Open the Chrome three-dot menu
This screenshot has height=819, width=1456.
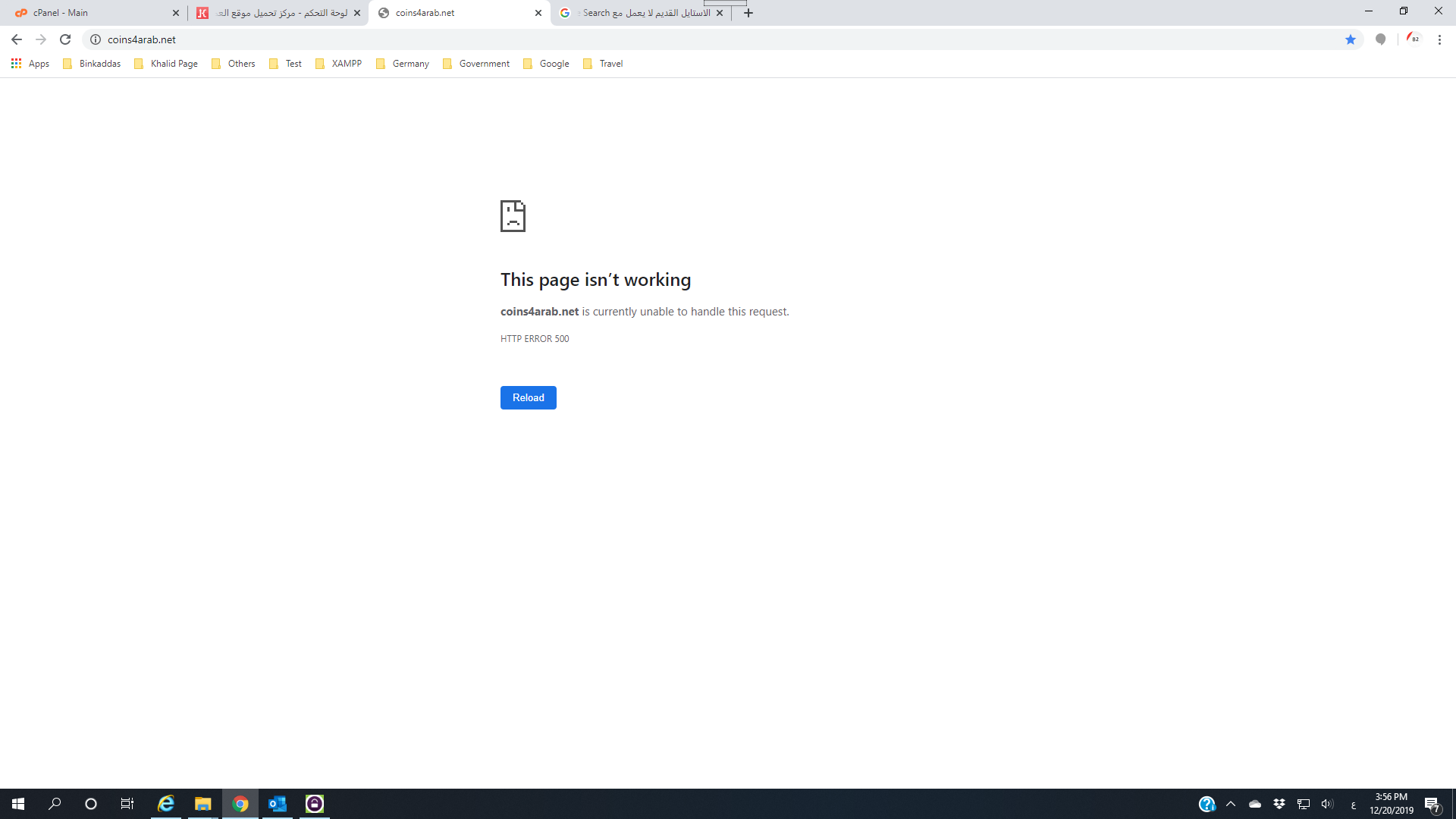pyautogui.click(x=1439, y=39)
